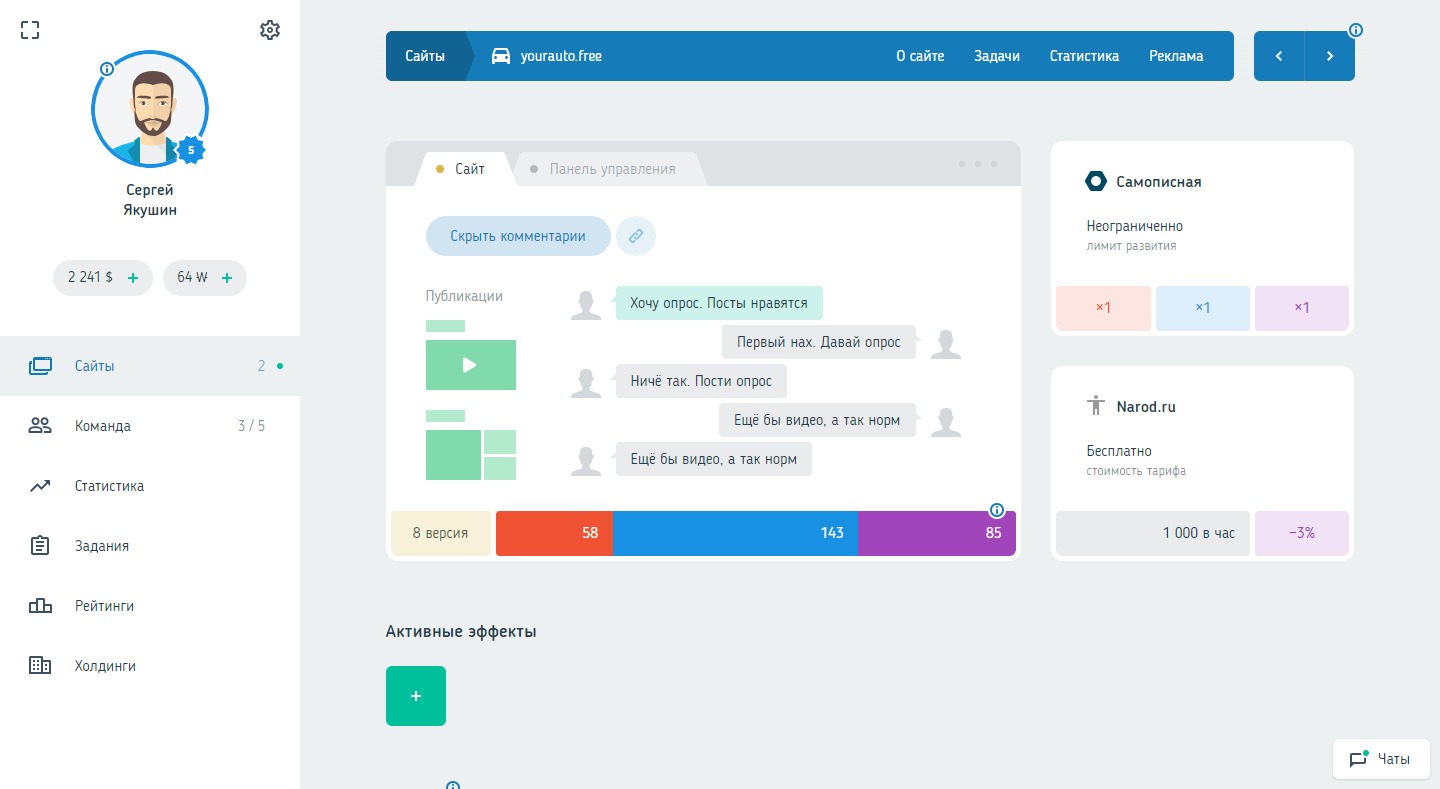Click the blue 143 progress segment
This screenshot has width=1440, height=789.
point(734,533)
